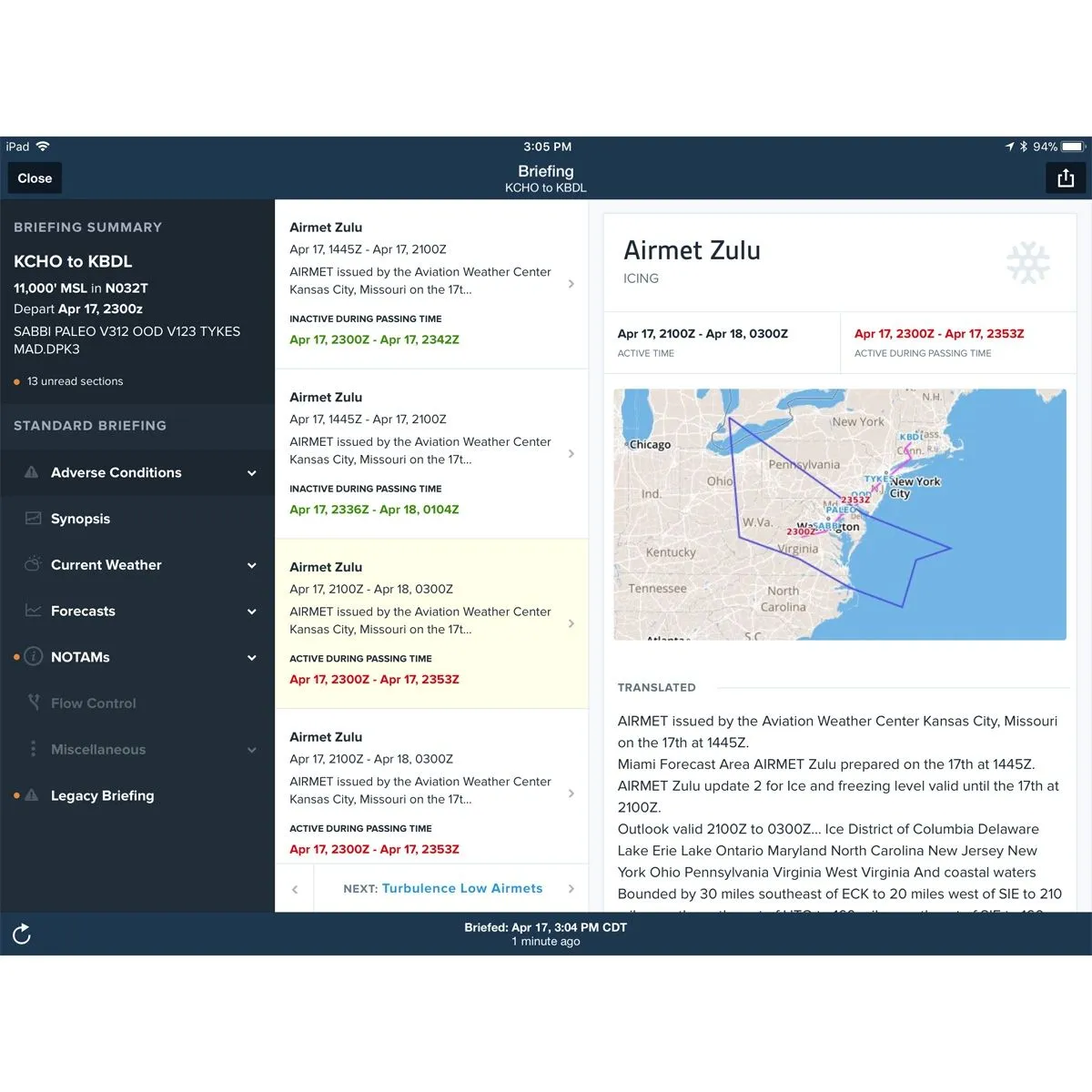Image resolution: width=1092 pixels, height=1092 pixels.
Task: Go to next section arrow beside Turbulence Low Airmets
Action: pos(571,889)
